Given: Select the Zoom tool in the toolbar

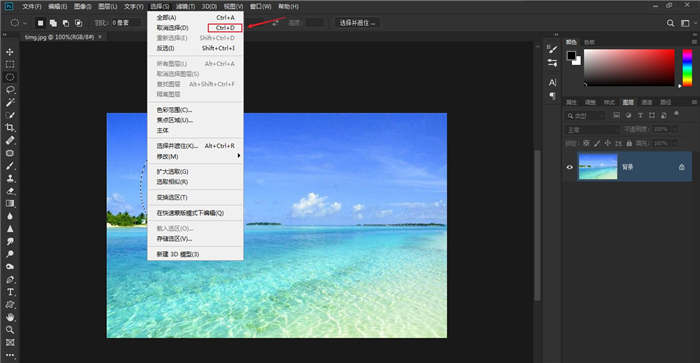Looking at the screenshot, I should click(x=10, y=330).
